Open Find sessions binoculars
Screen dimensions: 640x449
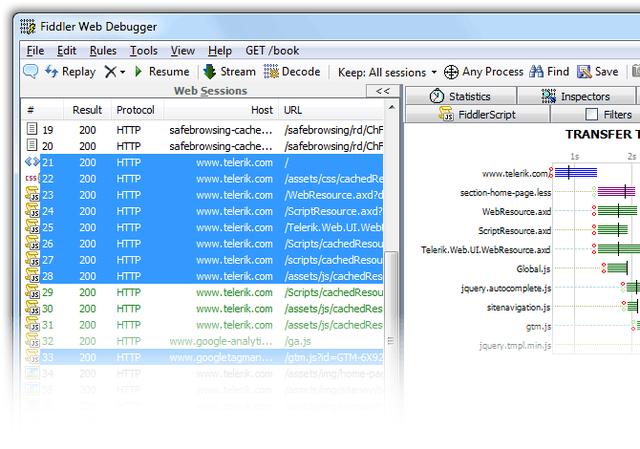[x=536, y=71]
